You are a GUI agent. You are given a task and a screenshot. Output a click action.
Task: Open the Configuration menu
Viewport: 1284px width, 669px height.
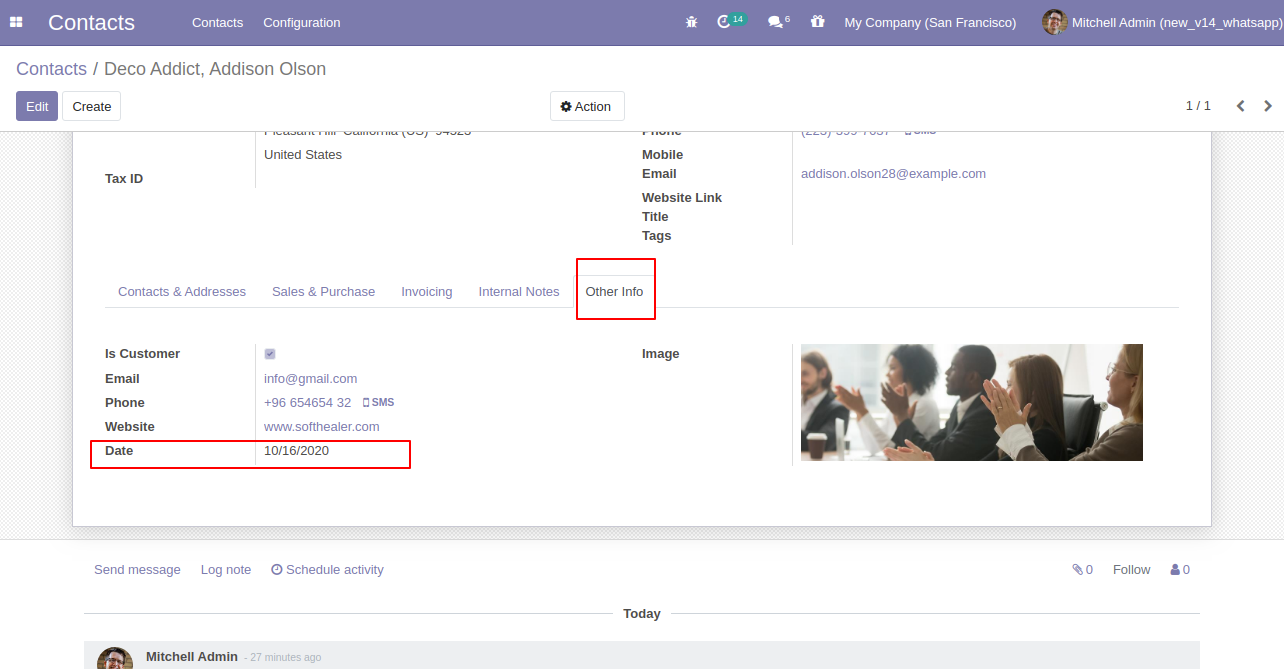point(302,22)
